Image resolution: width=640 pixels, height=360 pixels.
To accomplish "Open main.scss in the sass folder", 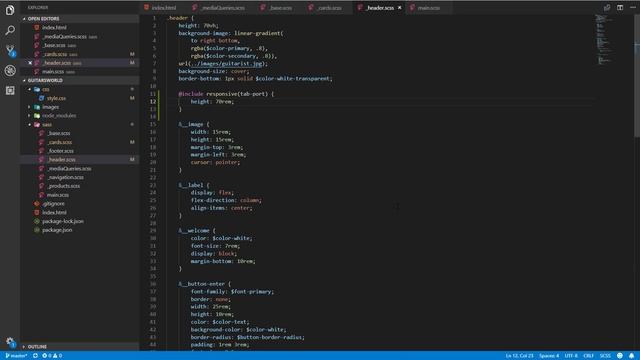I will tap(57, 195).
